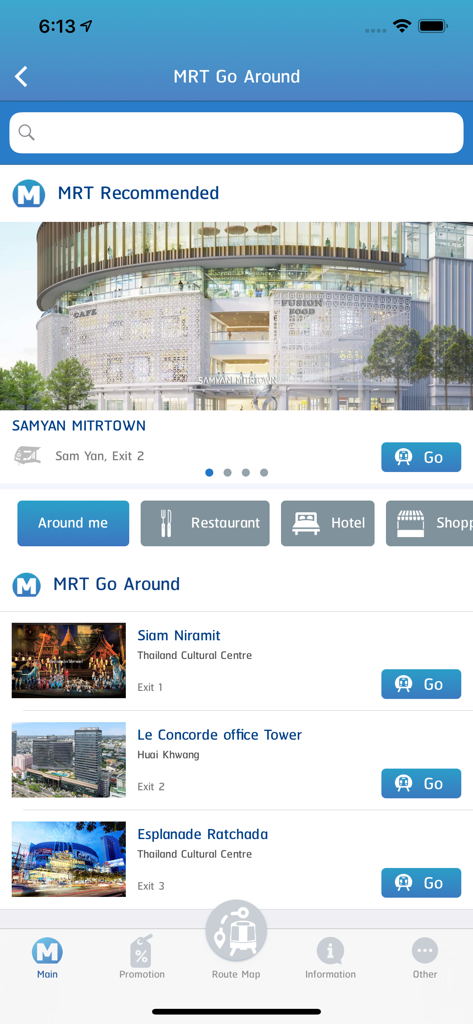Open the Samyan Mitrtown banner image

[236, 316]
